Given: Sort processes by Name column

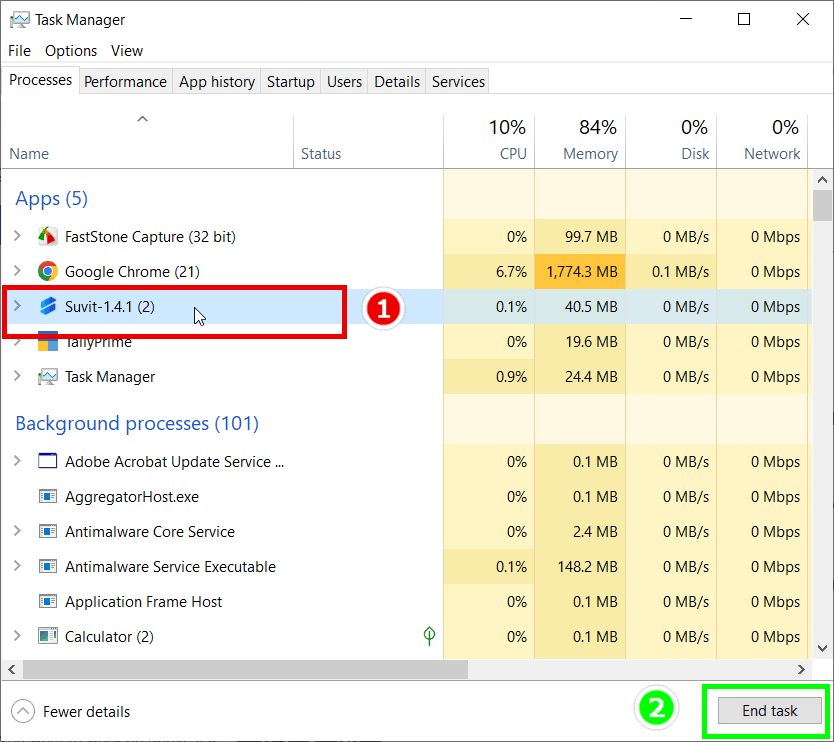Looking at the screenshot, I should pos(147,141).
